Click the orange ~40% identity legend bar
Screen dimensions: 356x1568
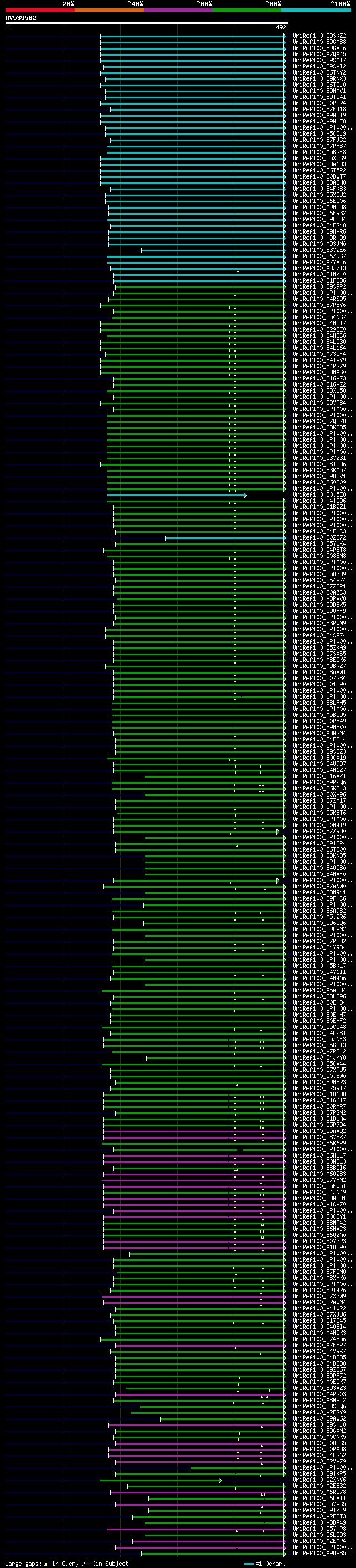109,10
